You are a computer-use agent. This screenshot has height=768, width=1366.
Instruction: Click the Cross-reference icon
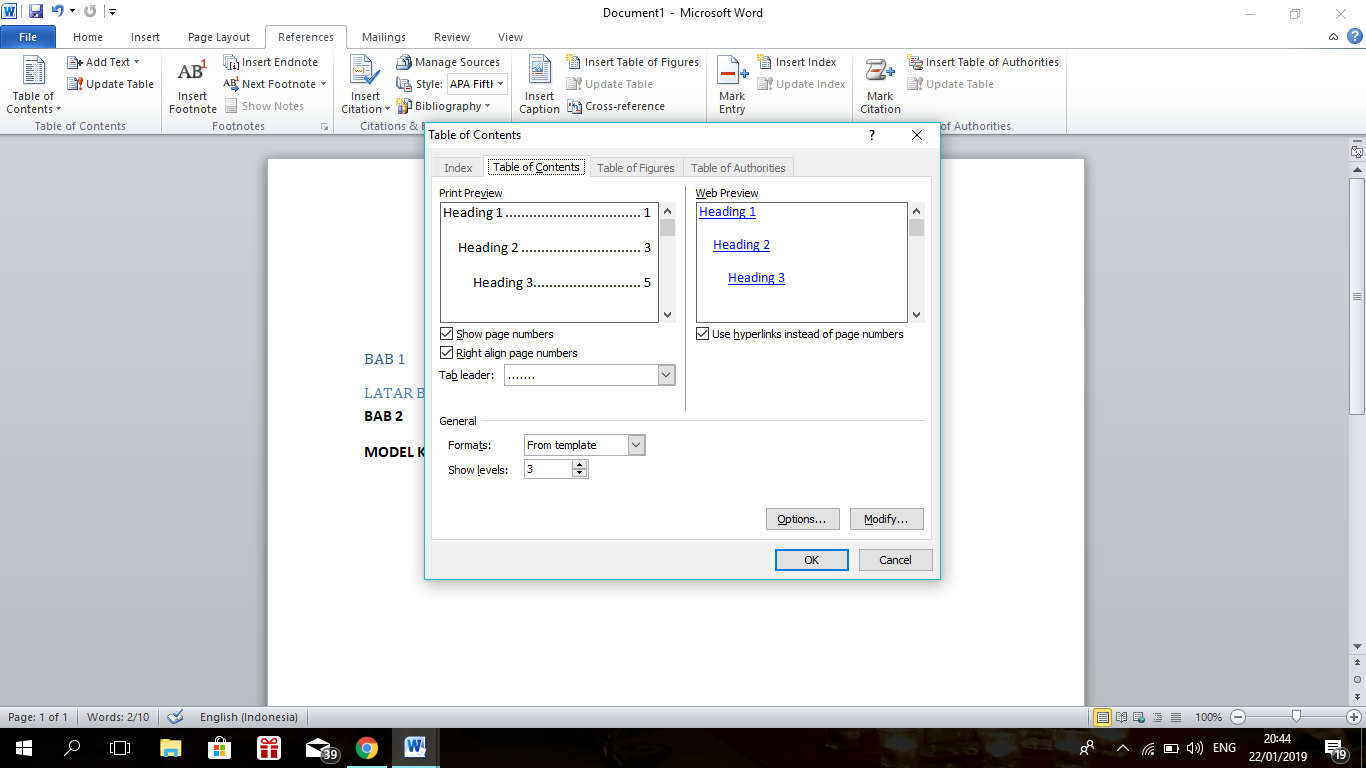click(575, 106)
